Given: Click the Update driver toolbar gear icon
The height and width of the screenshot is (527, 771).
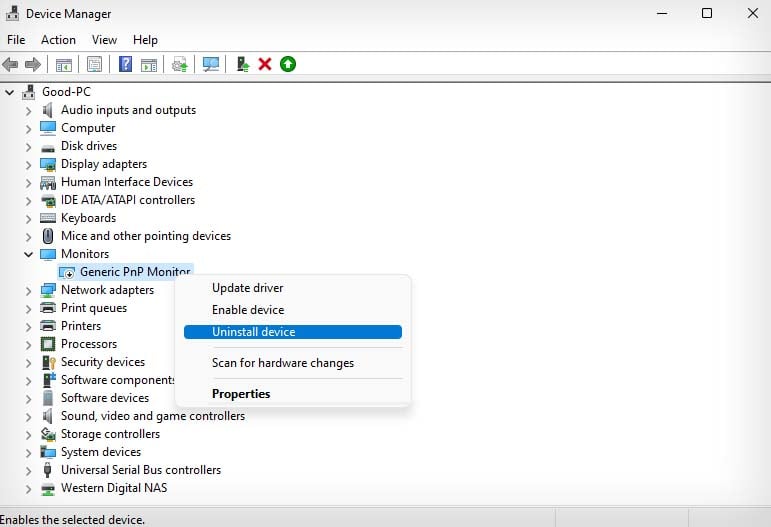Looking at the screenshot, I should [179, 64].
